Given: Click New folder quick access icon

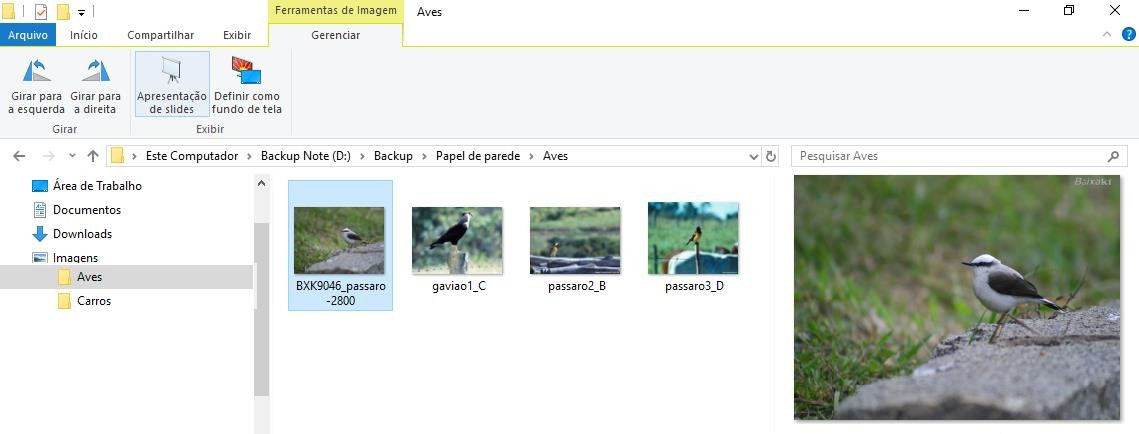Looking at the screenshot, I should click(63, 12).
